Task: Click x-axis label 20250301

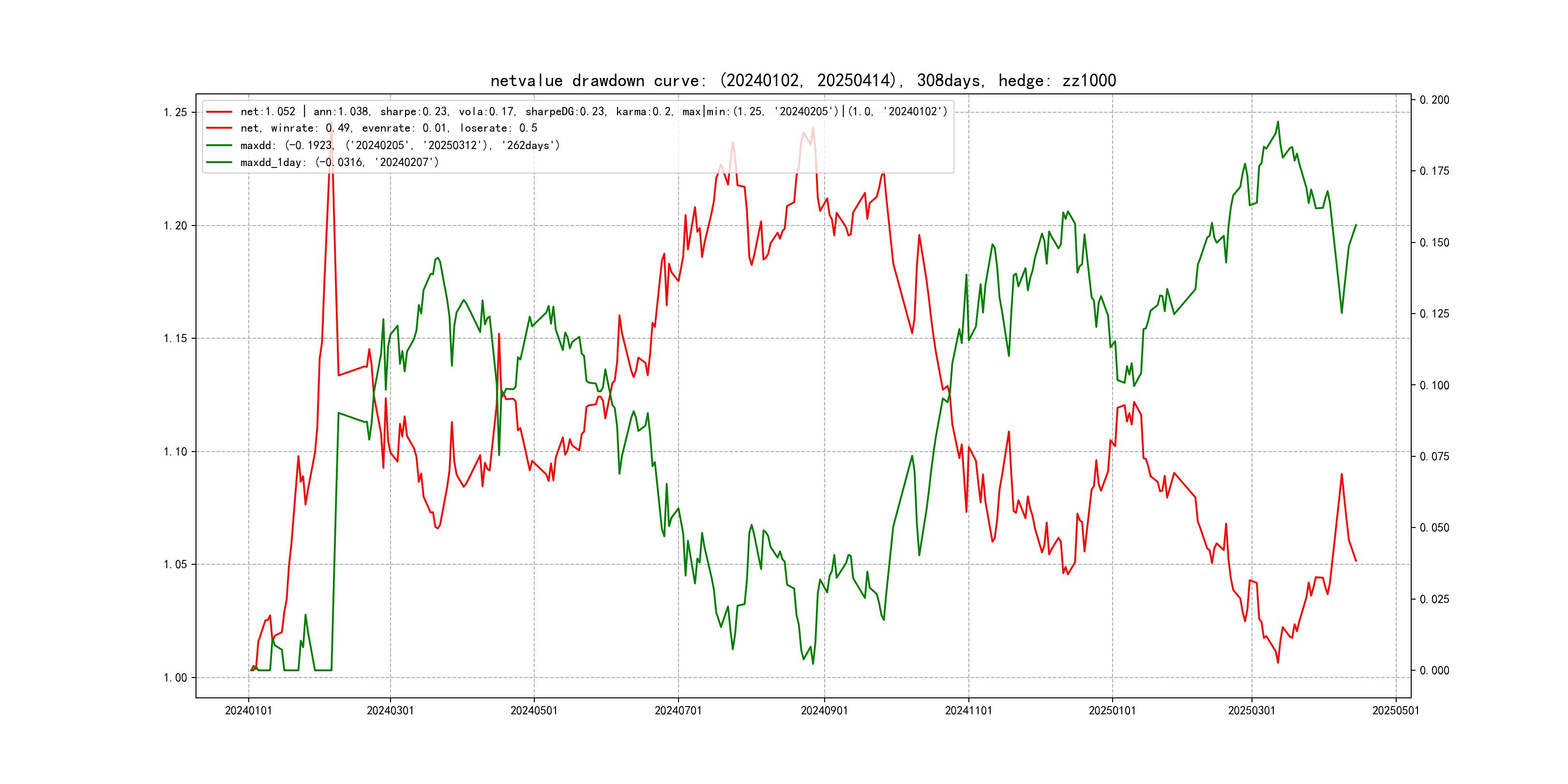Action: (x=1251, y=710)
